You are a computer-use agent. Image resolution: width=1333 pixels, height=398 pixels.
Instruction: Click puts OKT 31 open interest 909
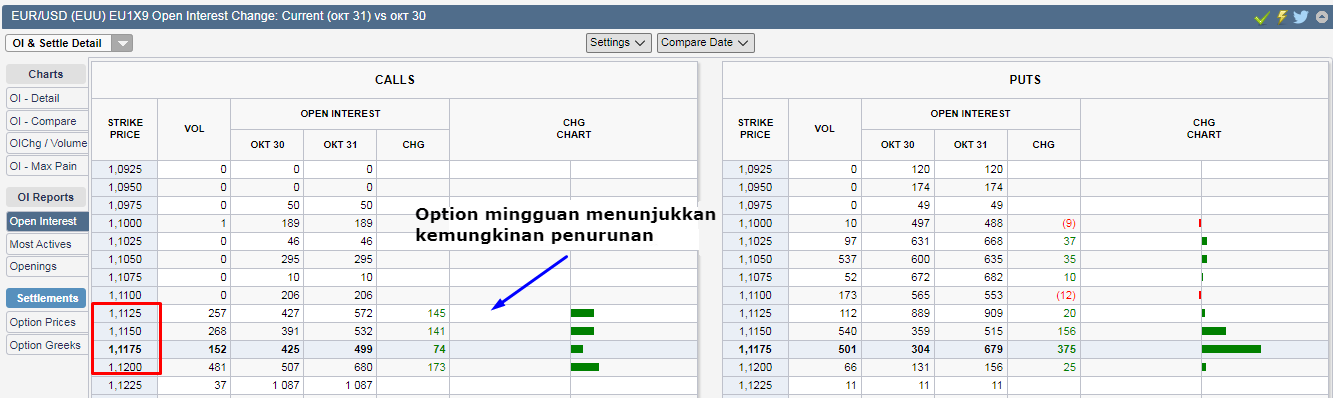click(x=992, y=313)
